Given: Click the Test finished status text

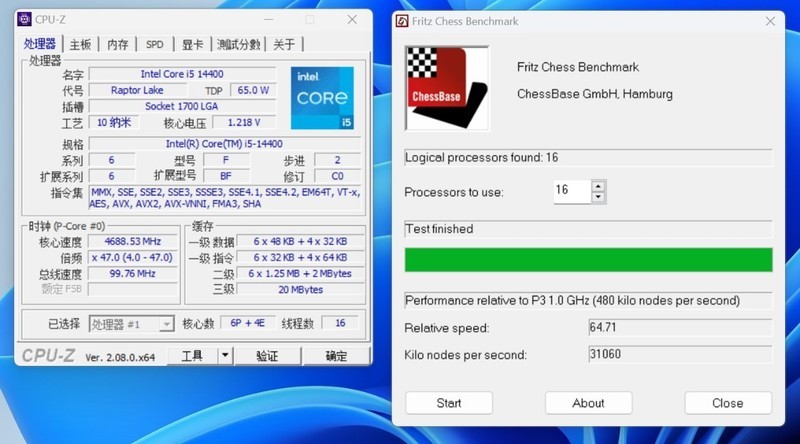Looking at the screenshot, I should (439, 229).
